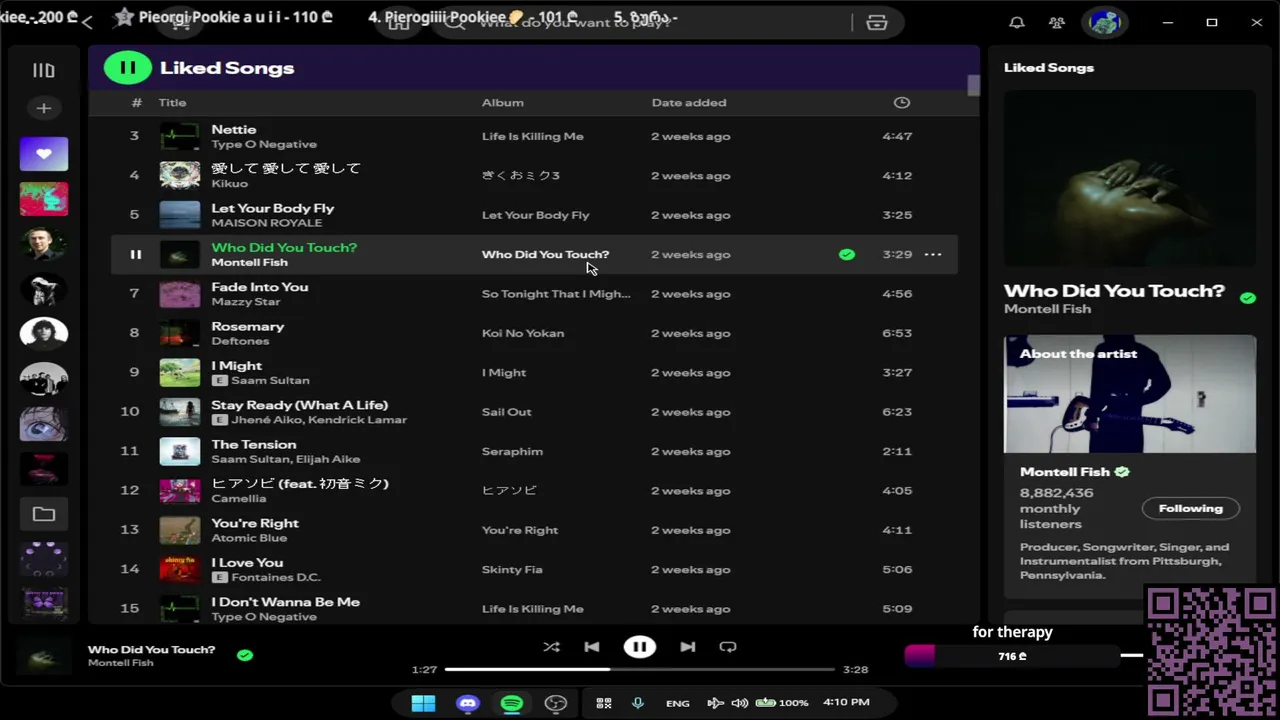Open the clock showing 4:10 PM

tap(846, 703)
